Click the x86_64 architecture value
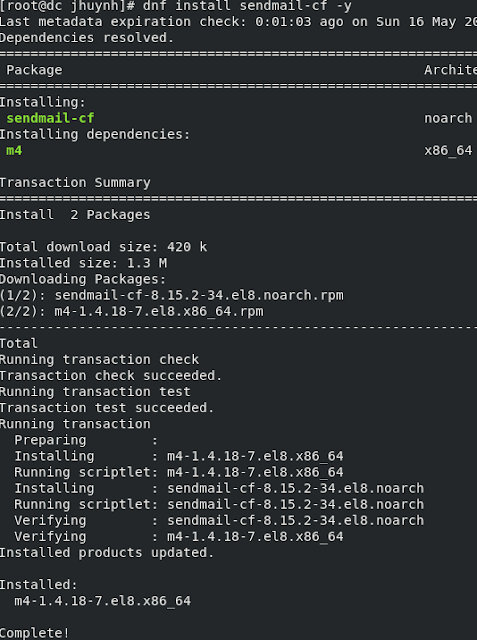This screenshot has height=640, width=477. click(448, 151)
